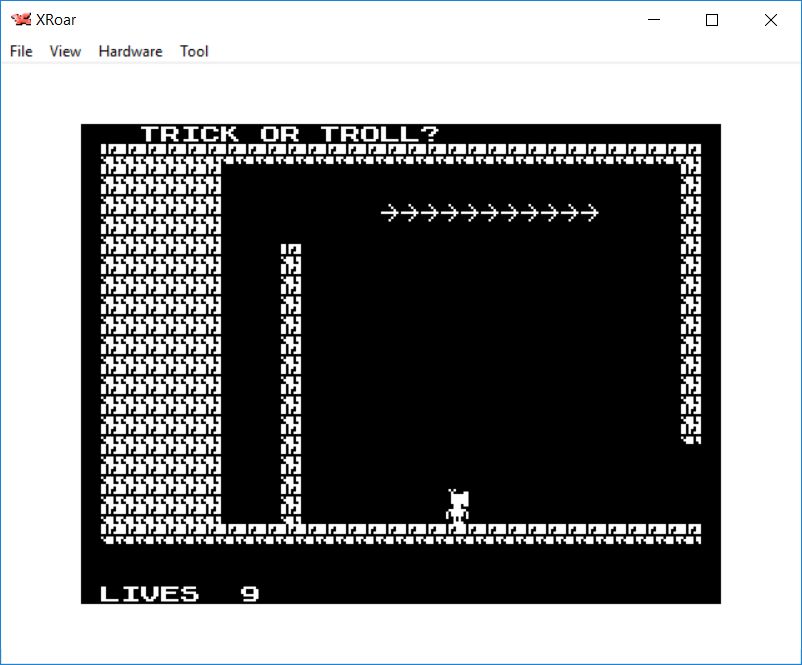The image size is (802, 665).
Task: Click the bottom end of the right wall column
Action: 690,436
